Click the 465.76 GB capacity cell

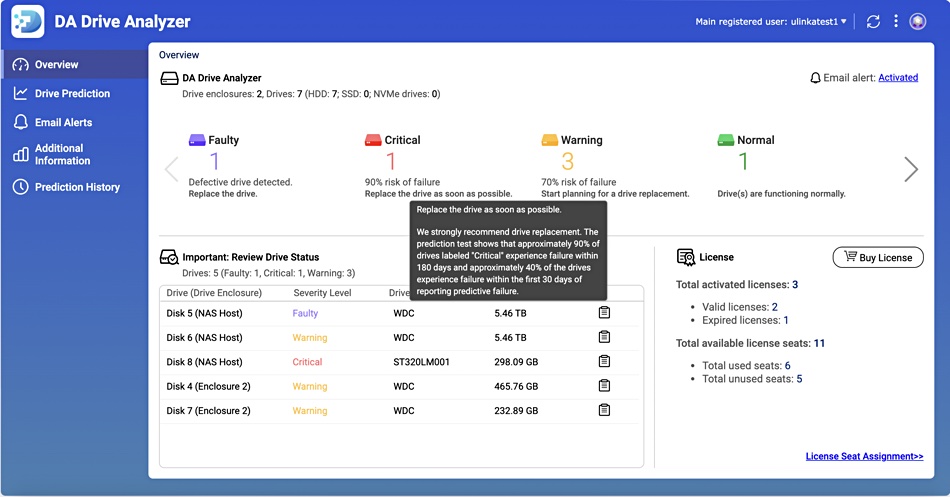click(516, 386)
